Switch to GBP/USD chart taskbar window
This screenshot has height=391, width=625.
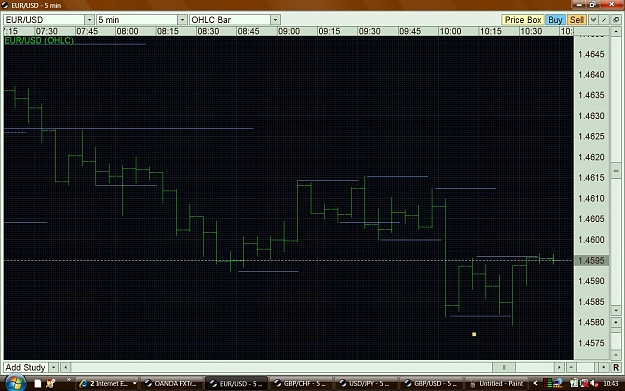click(x=430, y=383)
